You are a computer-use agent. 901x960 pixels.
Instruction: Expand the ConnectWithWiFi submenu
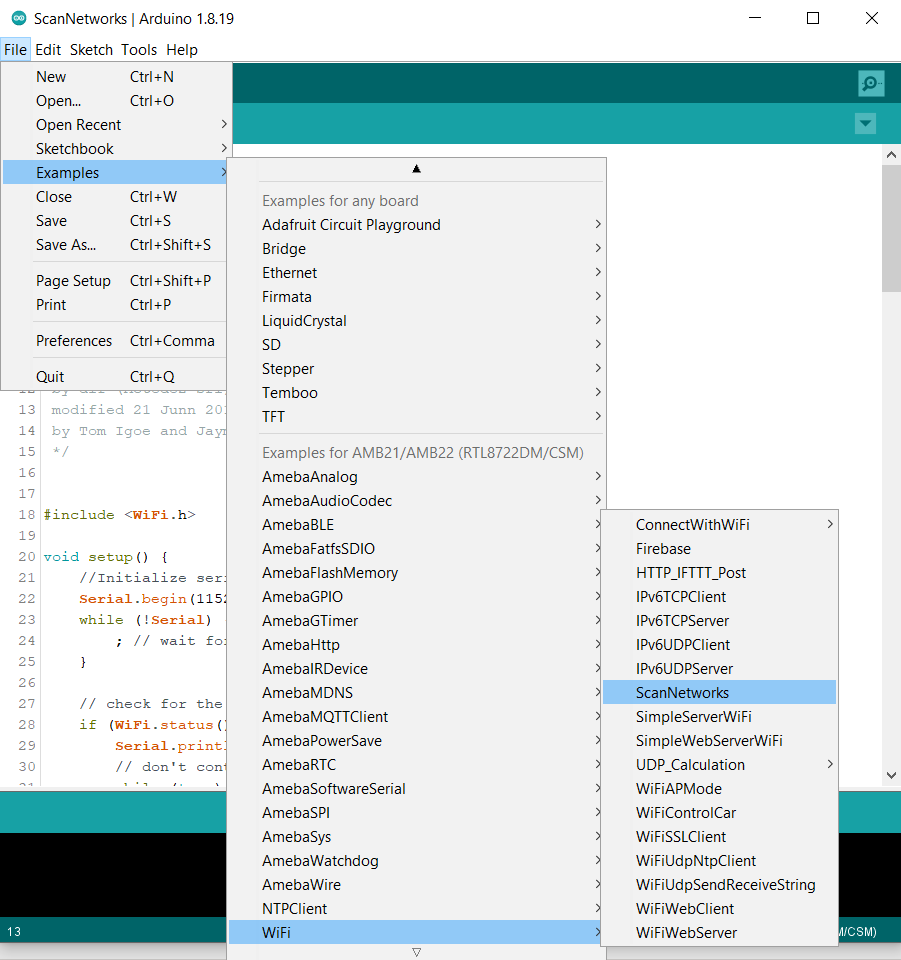719,525
